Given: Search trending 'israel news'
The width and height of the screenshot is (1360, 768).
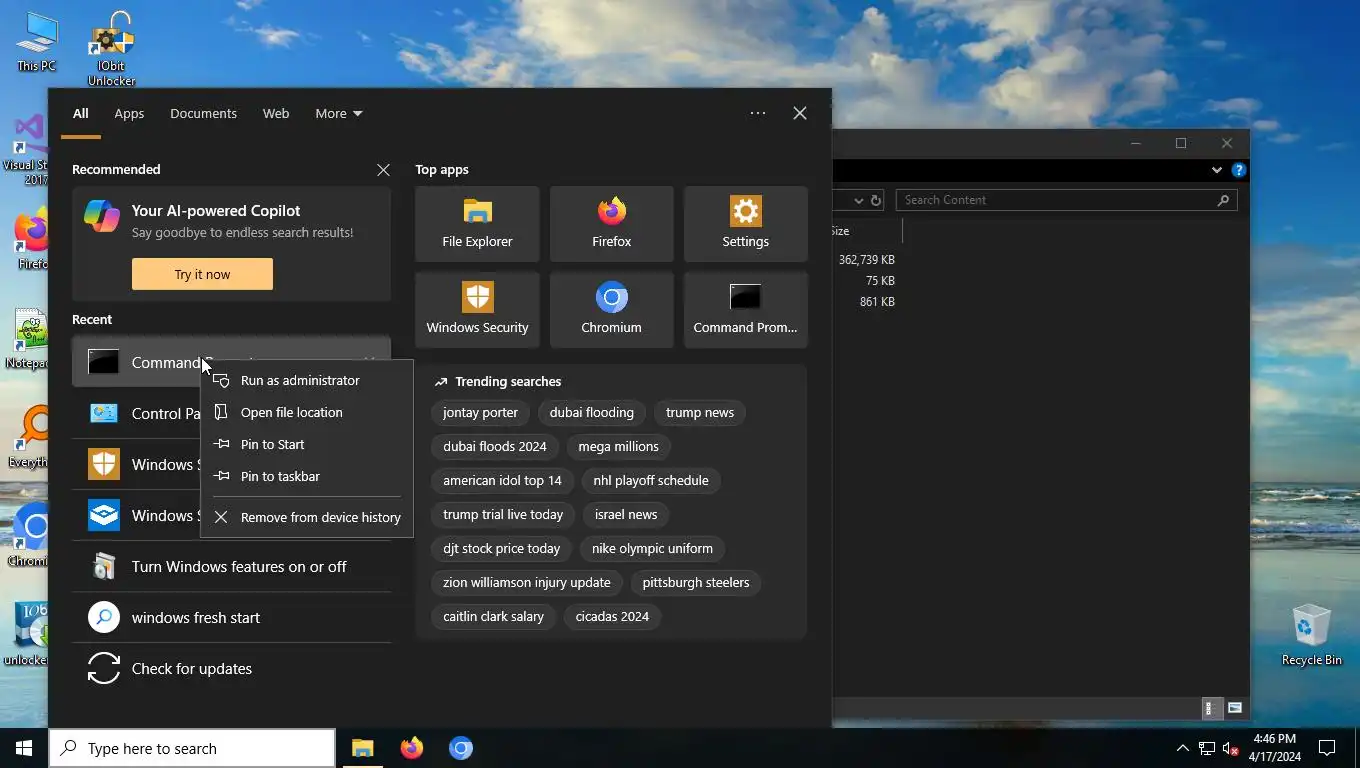Looking at the screenshot, I should click(x=626, y=514).
